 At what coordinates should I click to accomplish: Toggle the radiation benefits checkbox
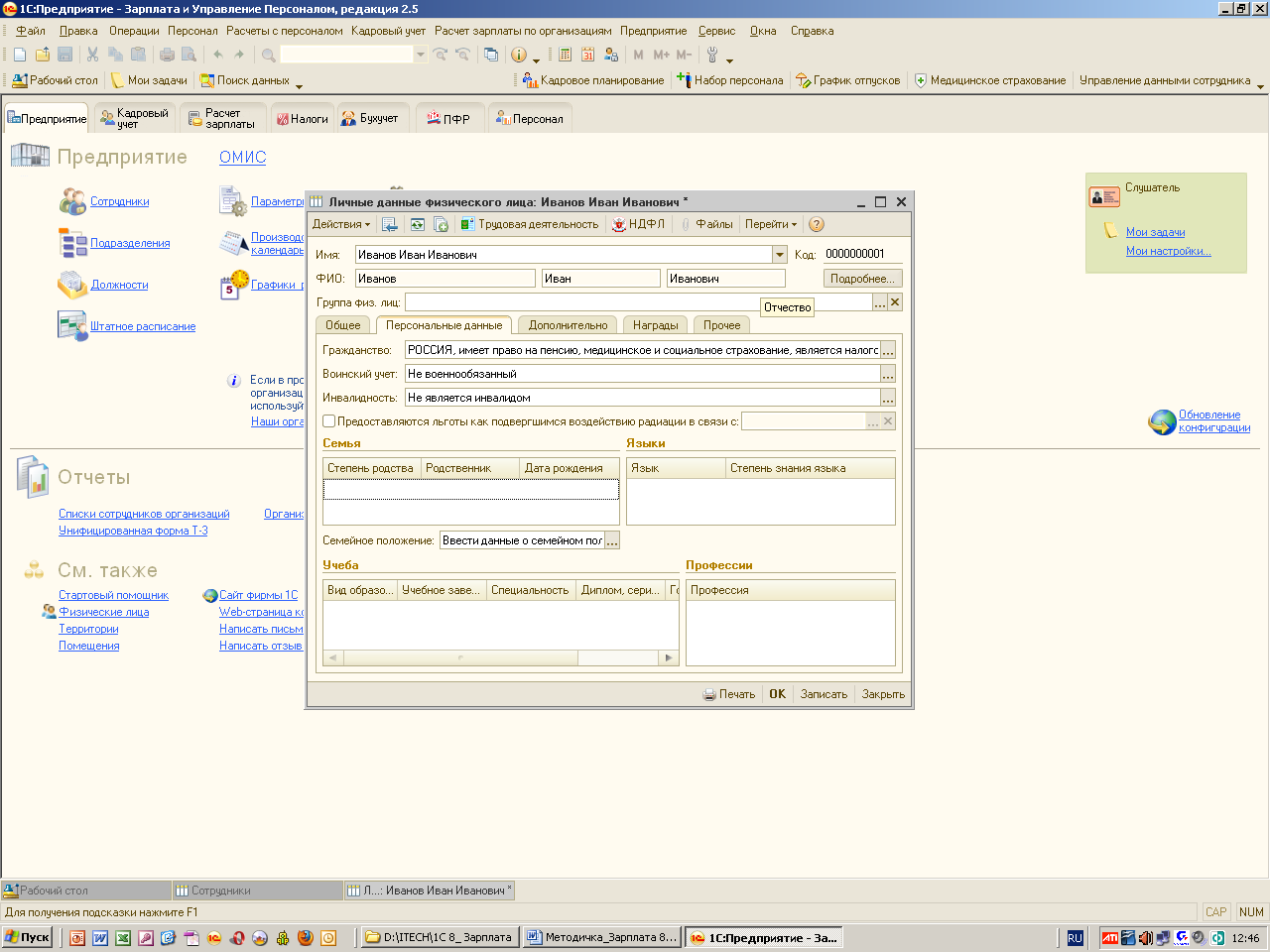coord(329,421)
